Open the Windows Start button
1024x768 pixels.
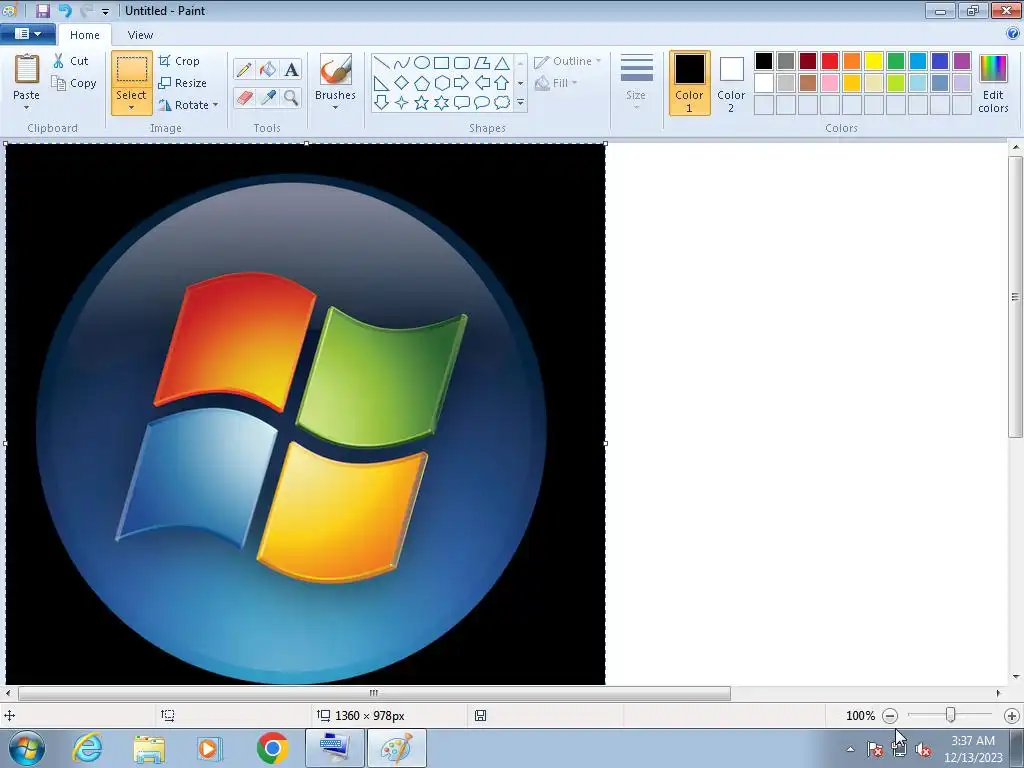point(27,748)
